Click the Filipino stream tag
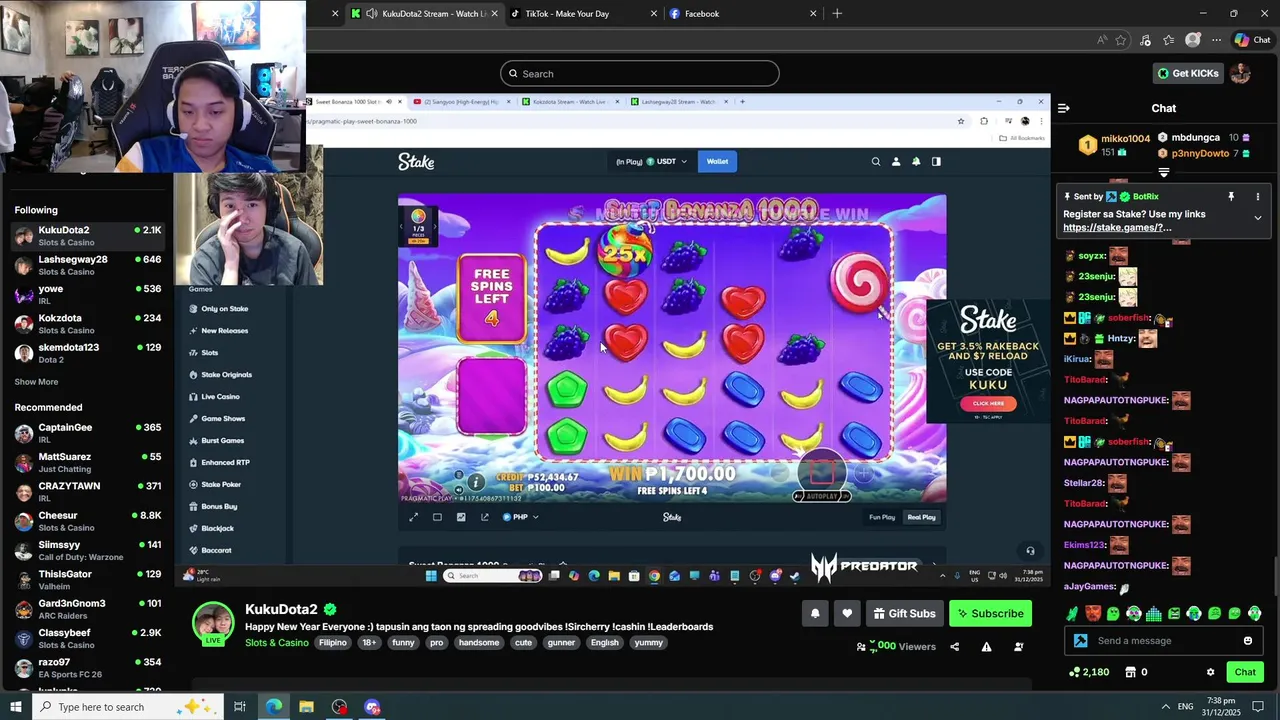The width and height of the screenshot is (1280, 720). coord(333,643)
